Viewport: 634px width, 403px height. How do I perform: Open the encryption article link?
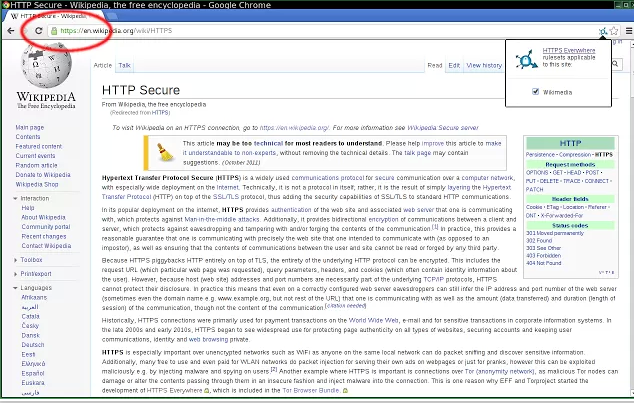click(x=383, y=219)
